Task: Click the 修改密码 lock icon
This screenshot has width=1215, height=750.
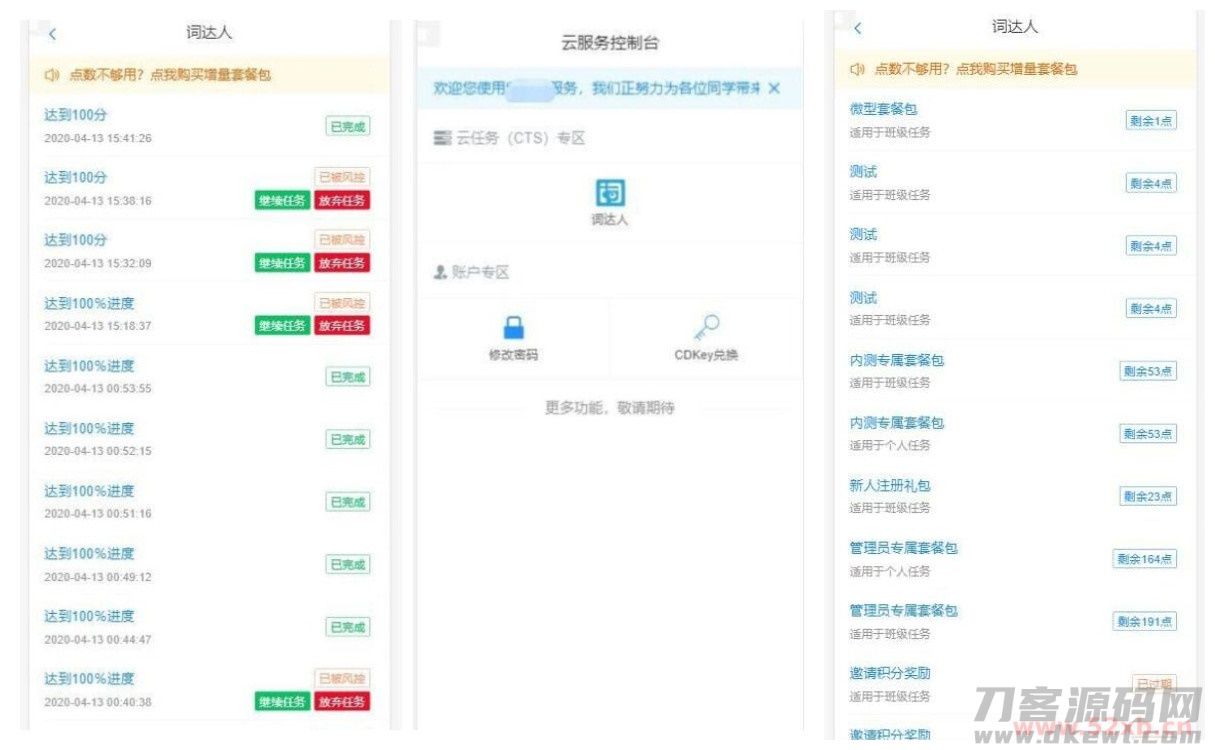Action: click(513, 328)
